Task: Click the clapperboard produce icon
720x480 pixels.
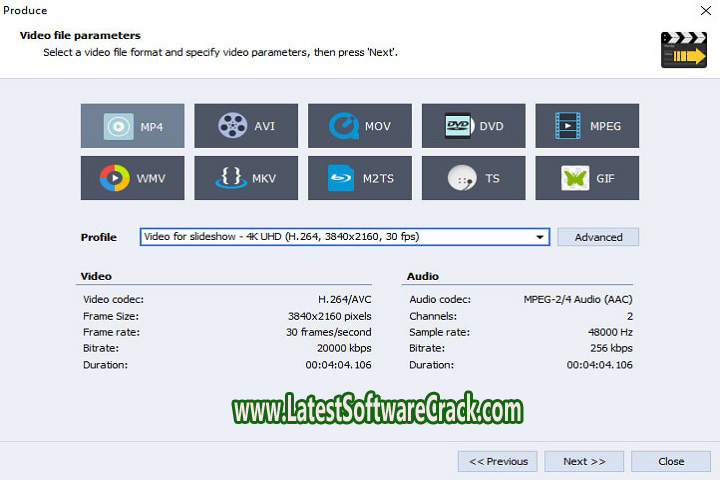Action: [x=684, y=49]
